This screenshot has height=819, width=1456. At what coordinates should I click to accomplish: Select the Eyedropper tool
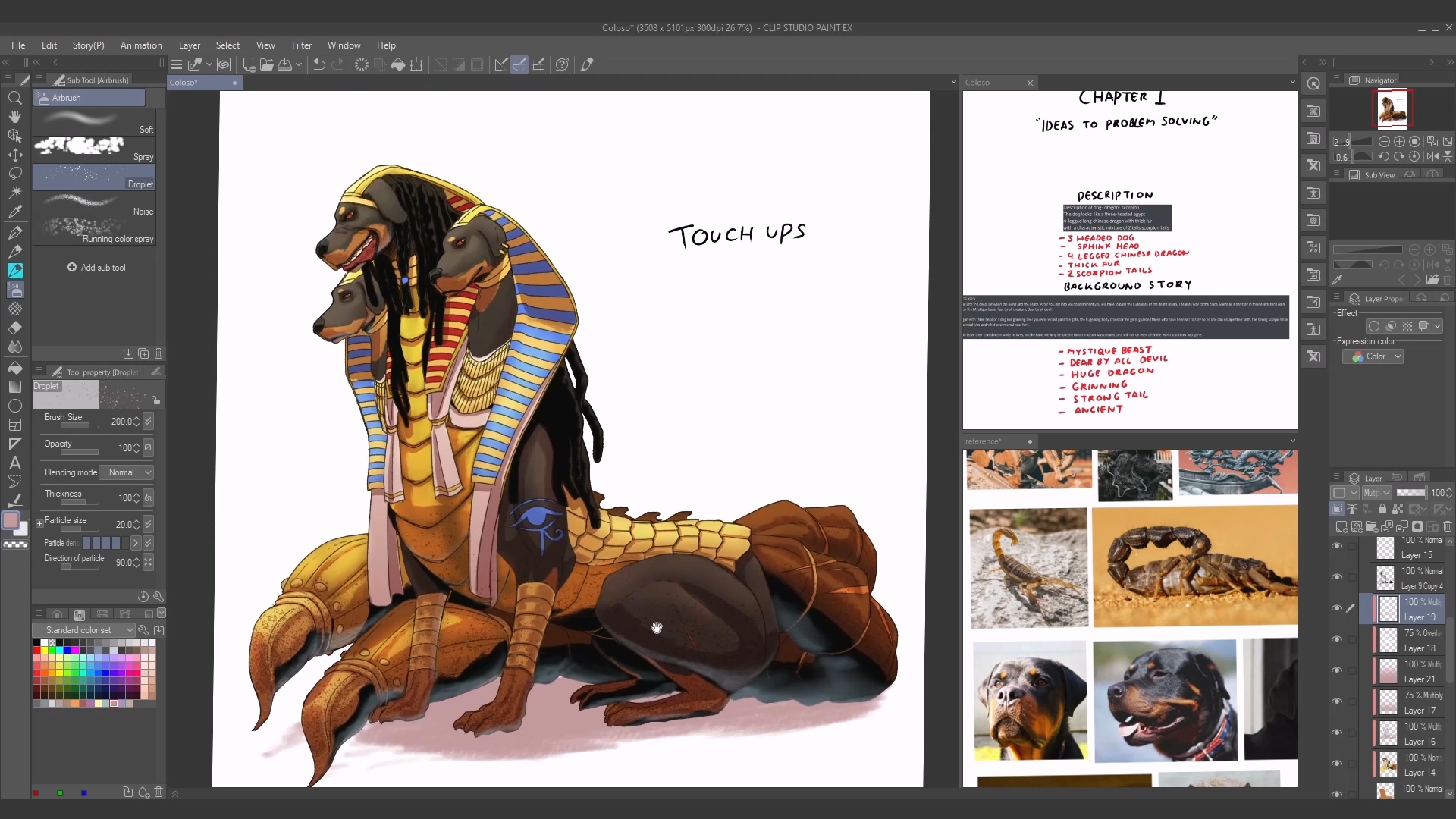point(14,212)
